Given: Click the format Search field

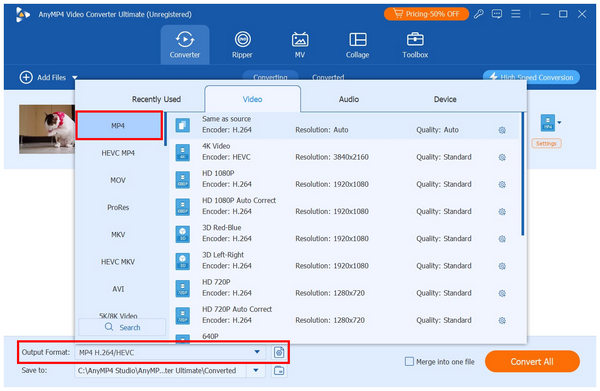Looking at the screenshot, I should click(122, 327).
